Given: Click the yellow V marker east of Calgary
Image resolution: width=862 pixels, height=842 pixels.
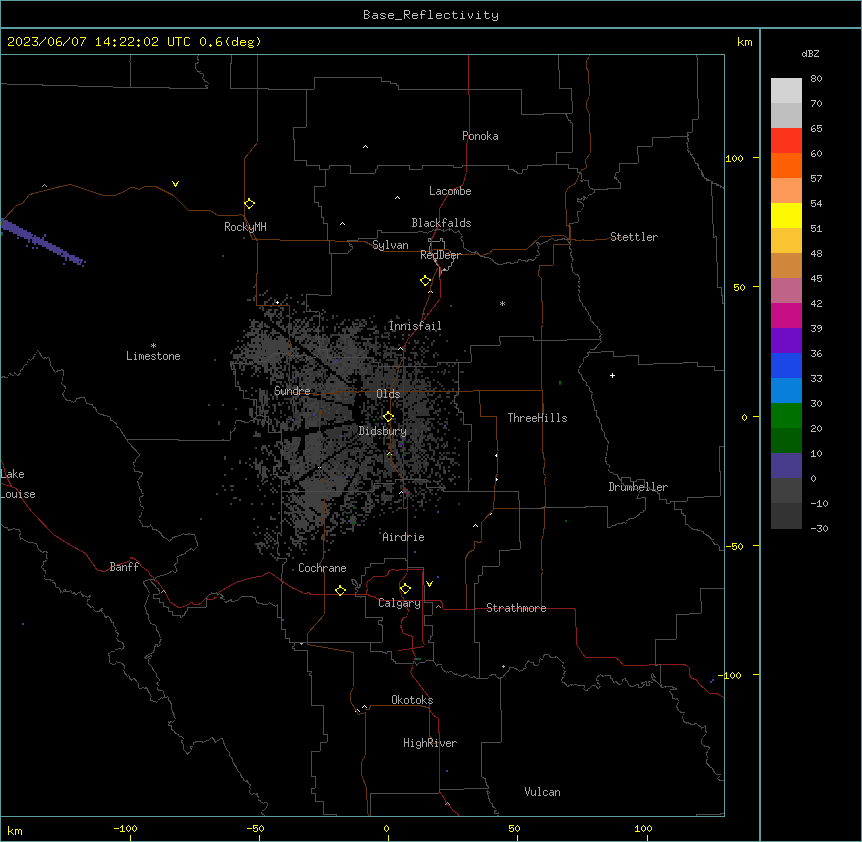Looking at the screenshot, I should (429, 584).
